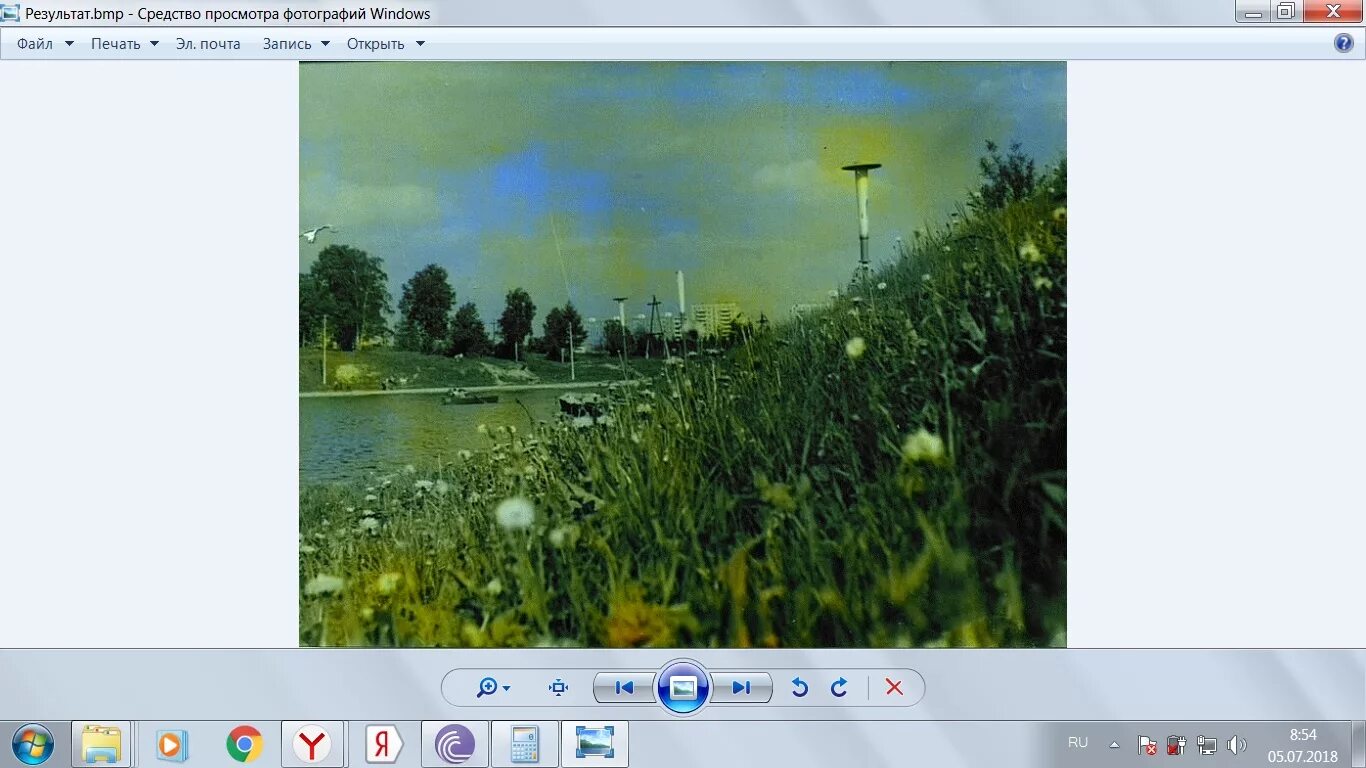The image size is (1366, 768).
Task: Open Calculator from the taskbar
Action: tap(525, 745)
